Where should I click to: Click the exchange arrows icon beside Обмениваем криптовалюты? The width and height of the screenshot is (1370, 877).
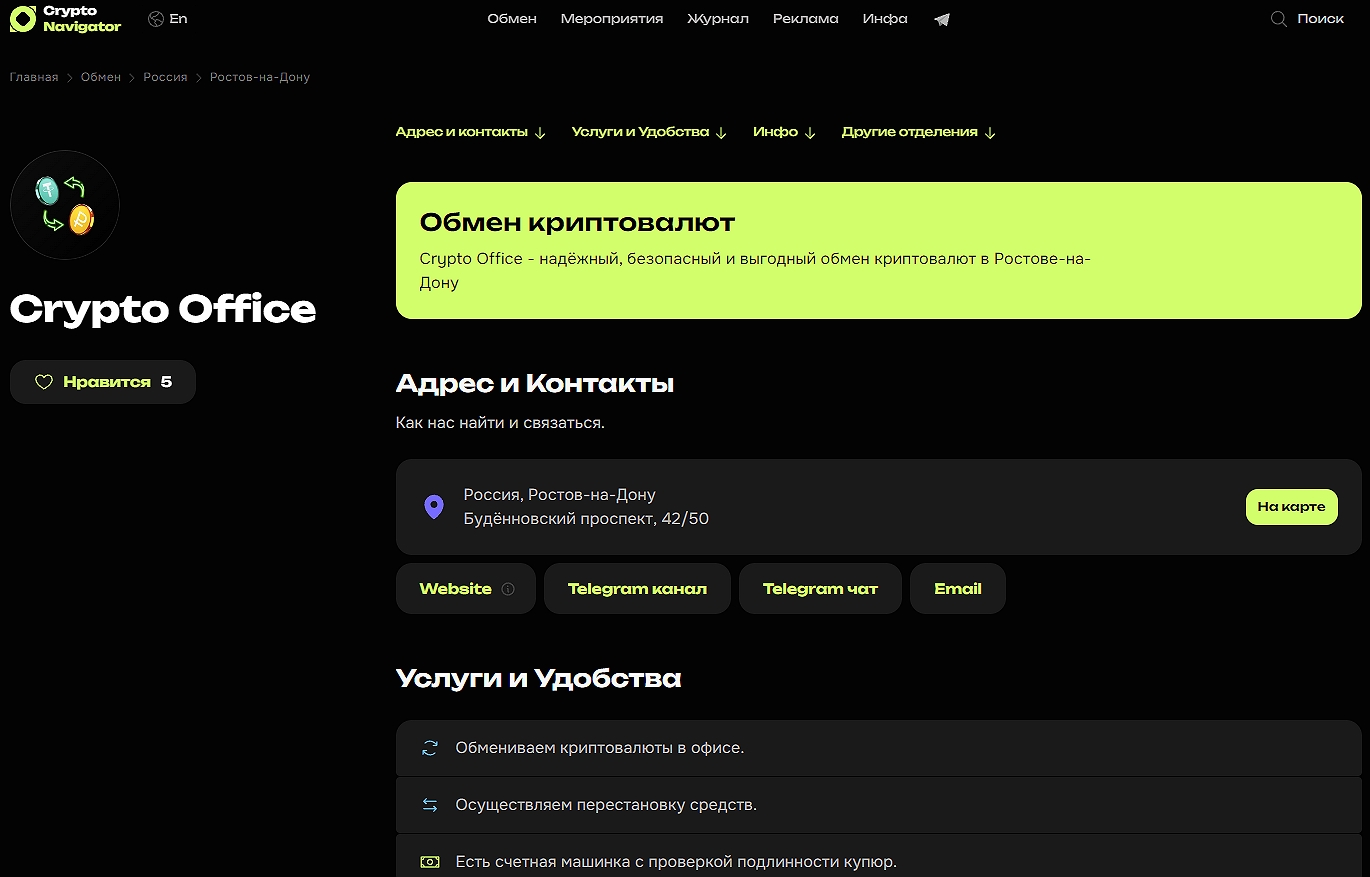coord(430,748)
